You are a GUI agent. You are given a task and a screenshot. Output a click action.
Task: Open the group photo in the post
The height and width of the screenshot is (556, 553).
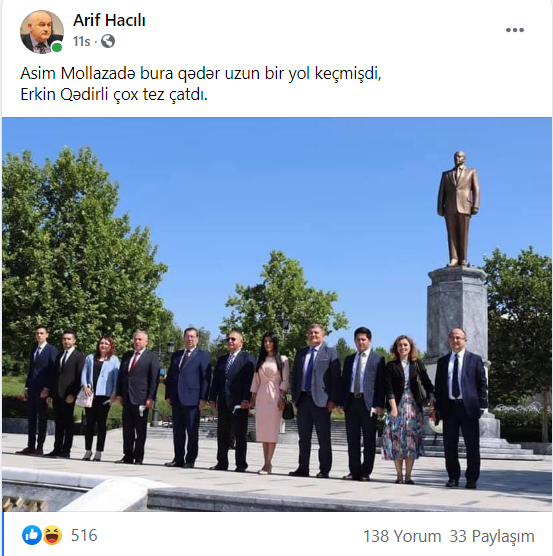(277, 314)
